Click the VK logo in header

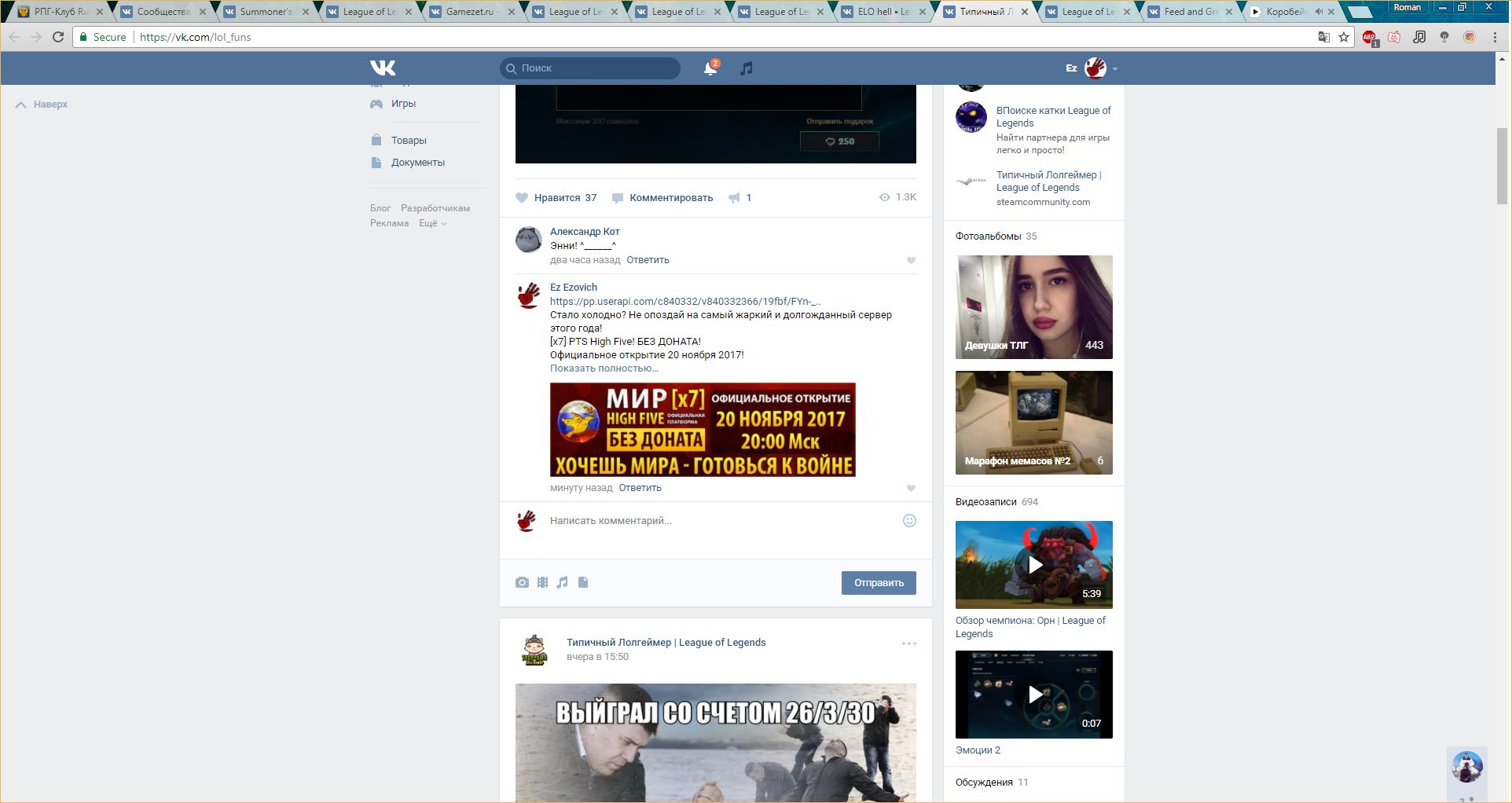coord(383,68)
